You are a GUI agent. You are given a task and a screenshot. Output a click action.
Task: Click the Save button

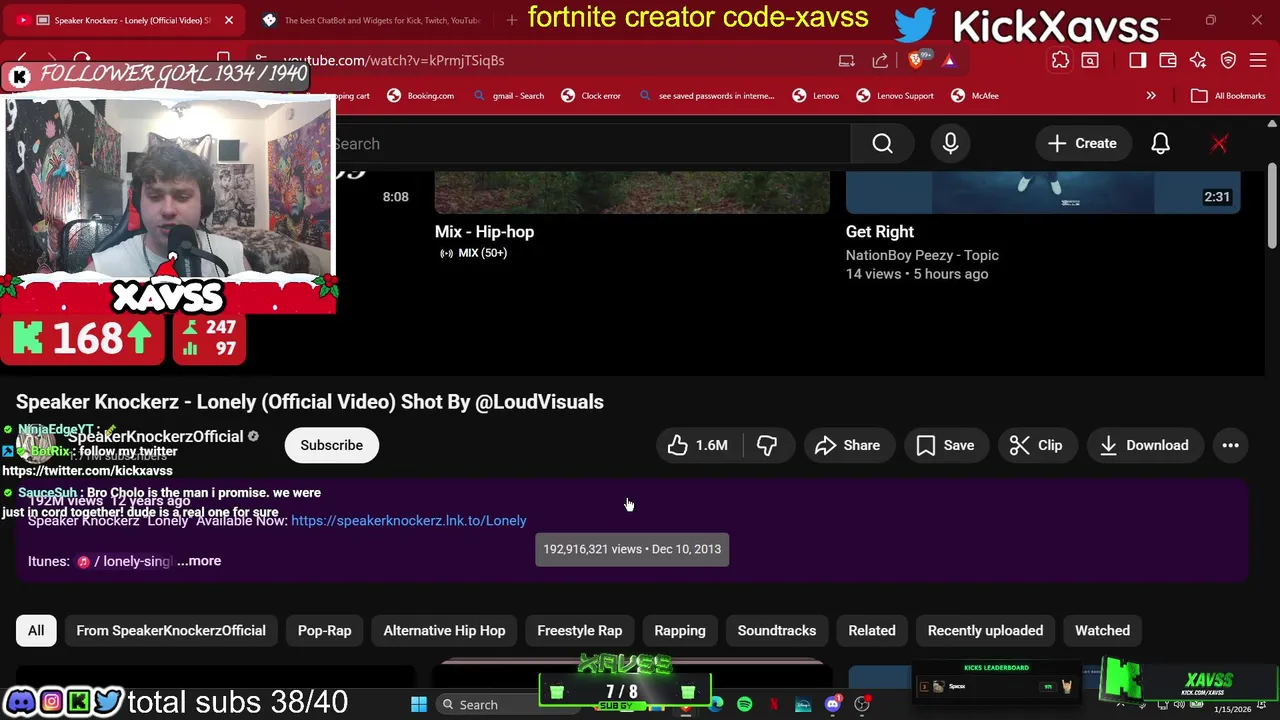click(x=945, y=446)
